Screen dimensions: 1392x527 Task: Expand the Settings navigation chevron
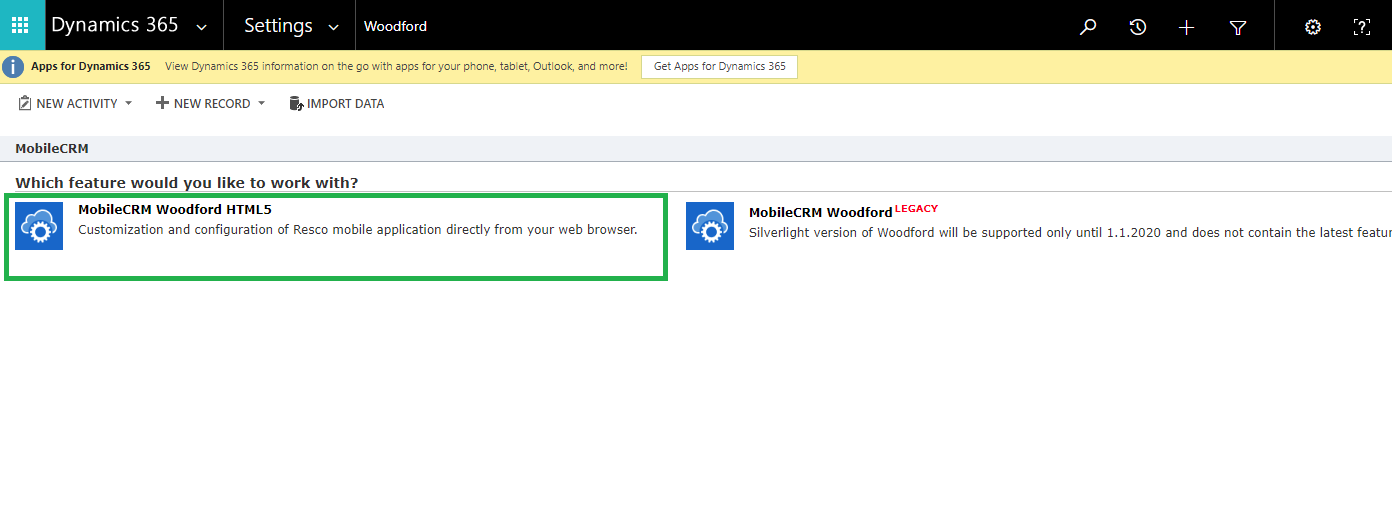click(x=333, y=27)
